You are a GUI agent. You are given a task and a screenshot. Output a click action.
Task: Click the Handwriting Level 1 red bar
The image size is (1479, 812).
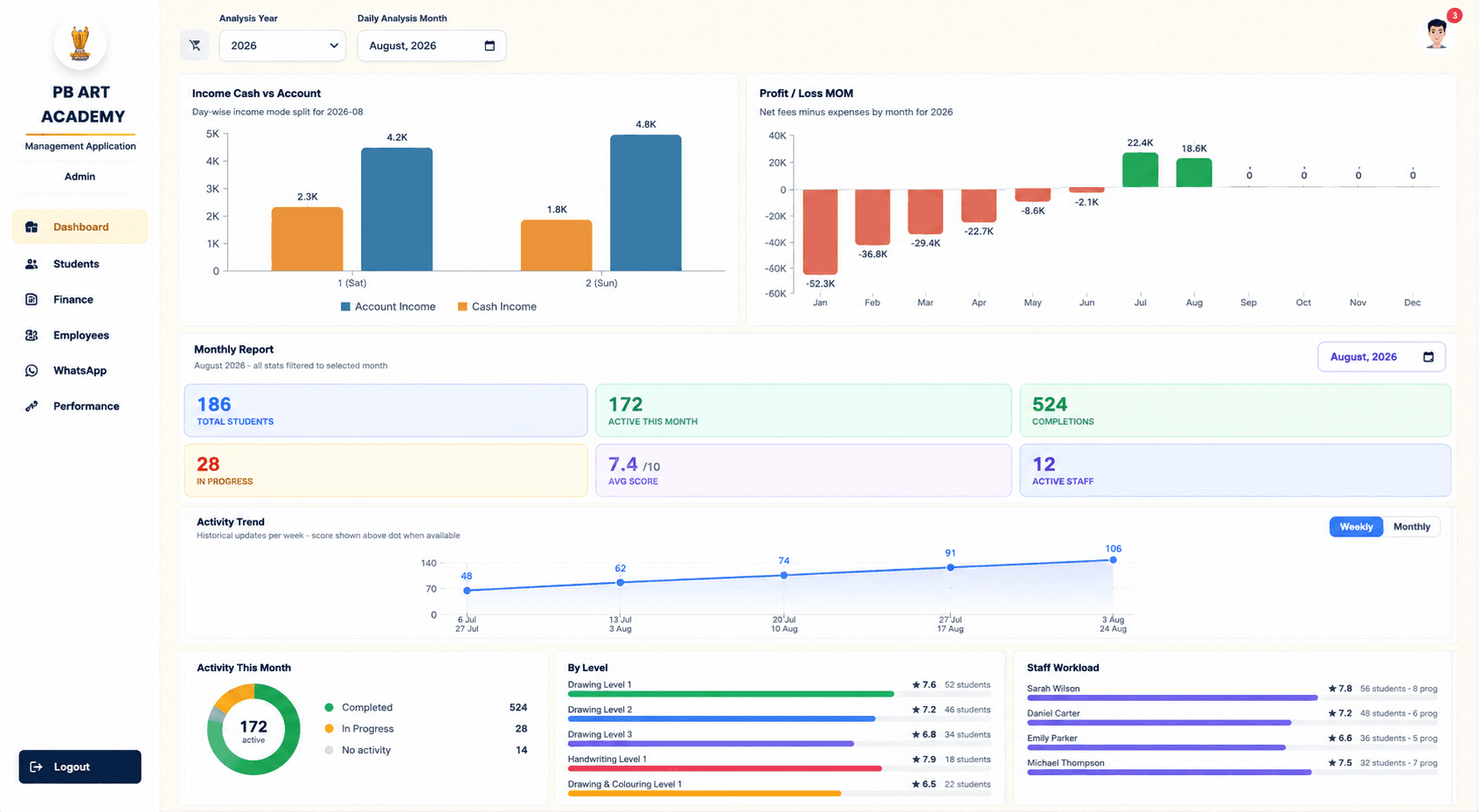pos(725,768)
